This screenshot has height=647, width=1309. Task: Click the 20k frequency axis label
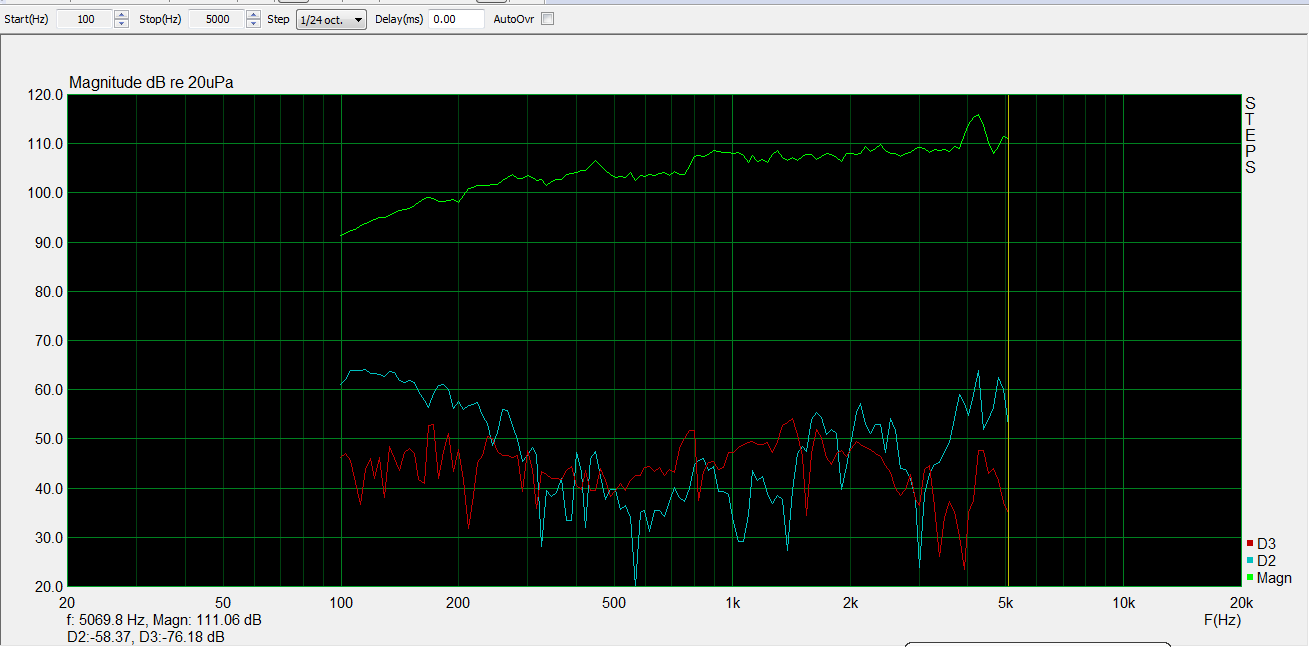click(1241, 603)
